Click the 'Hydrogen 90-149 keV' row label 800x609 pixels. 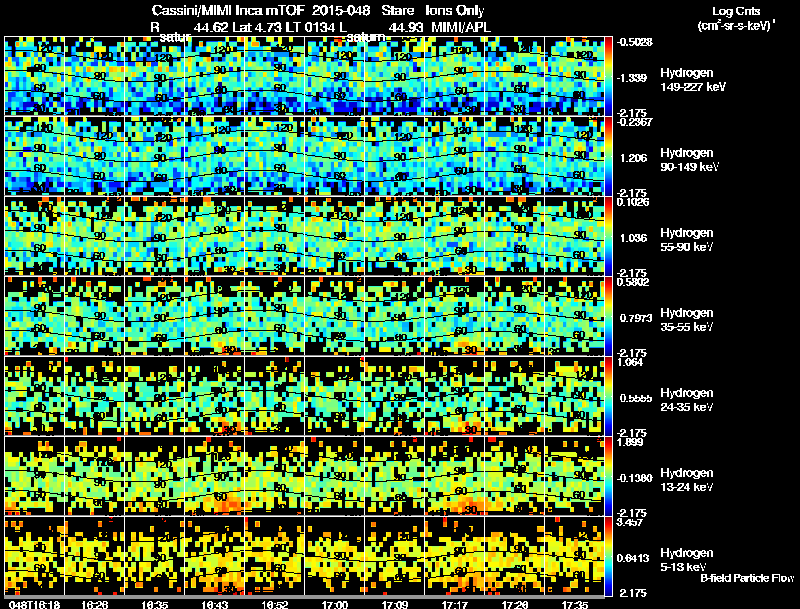click(x=690, y=160)
